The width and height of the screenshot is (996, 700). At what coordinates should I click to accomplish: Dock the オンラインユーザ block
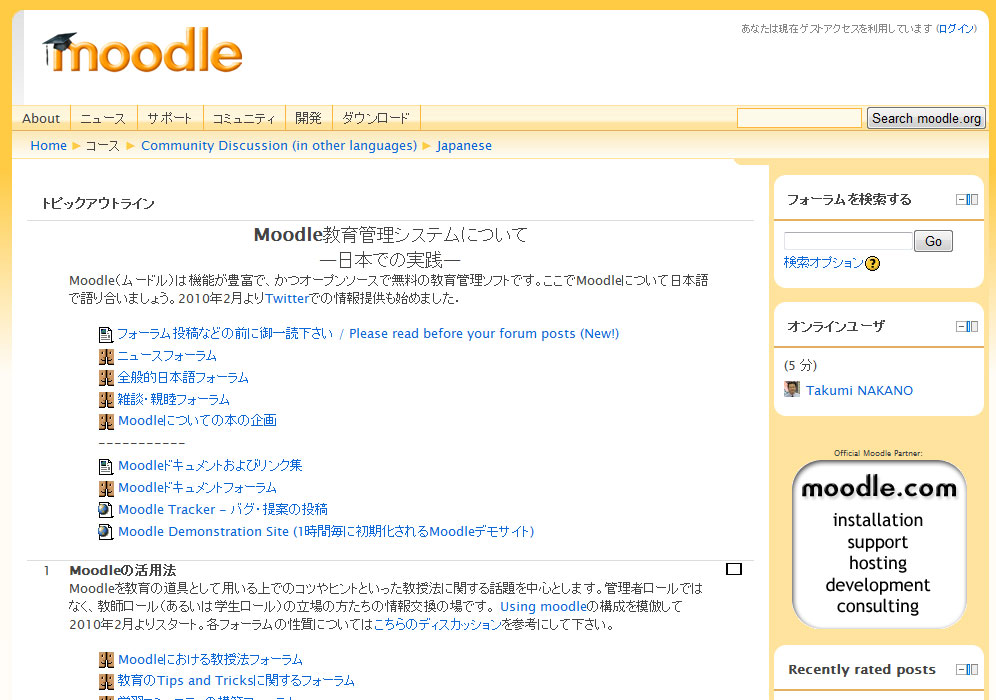point(973,326)
